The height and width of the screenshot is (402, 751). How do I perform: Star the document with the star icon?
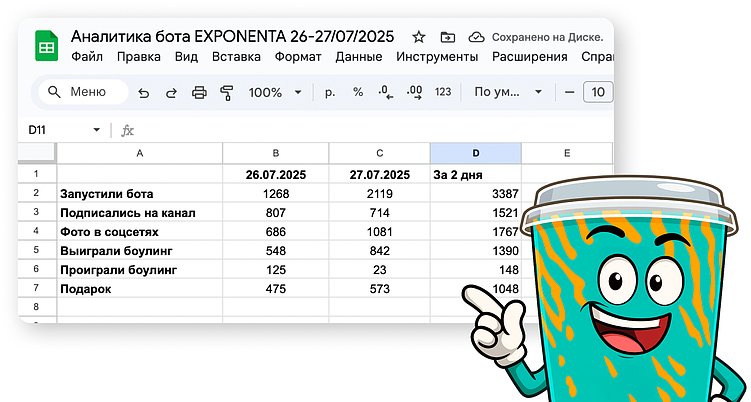tap(419, 37)
